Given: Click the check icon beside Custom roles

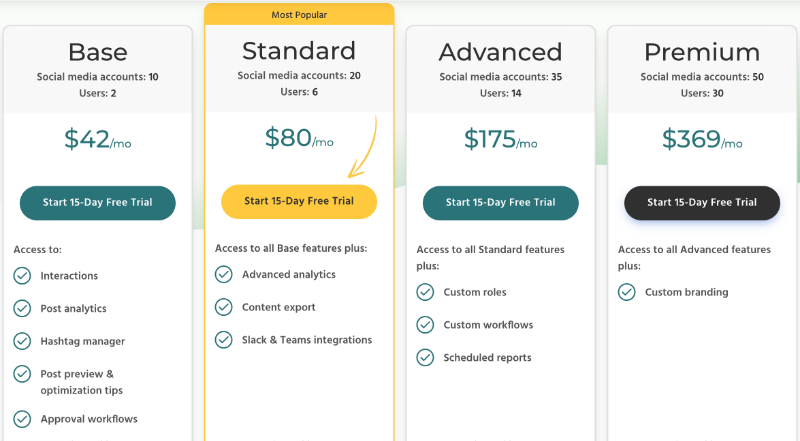Looking at the screenshot, I should (x=425, y=292).
